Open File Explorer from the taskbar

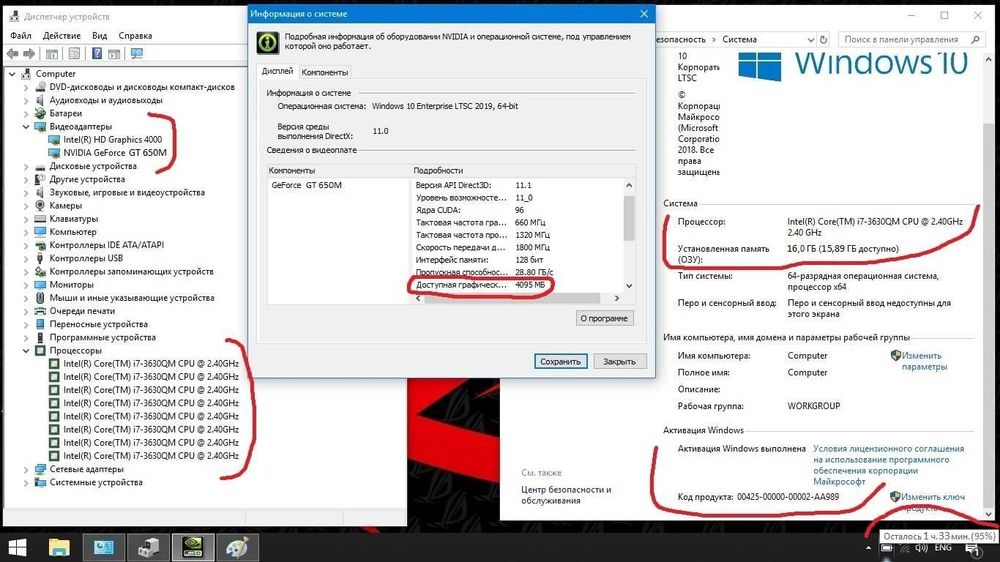59,547
